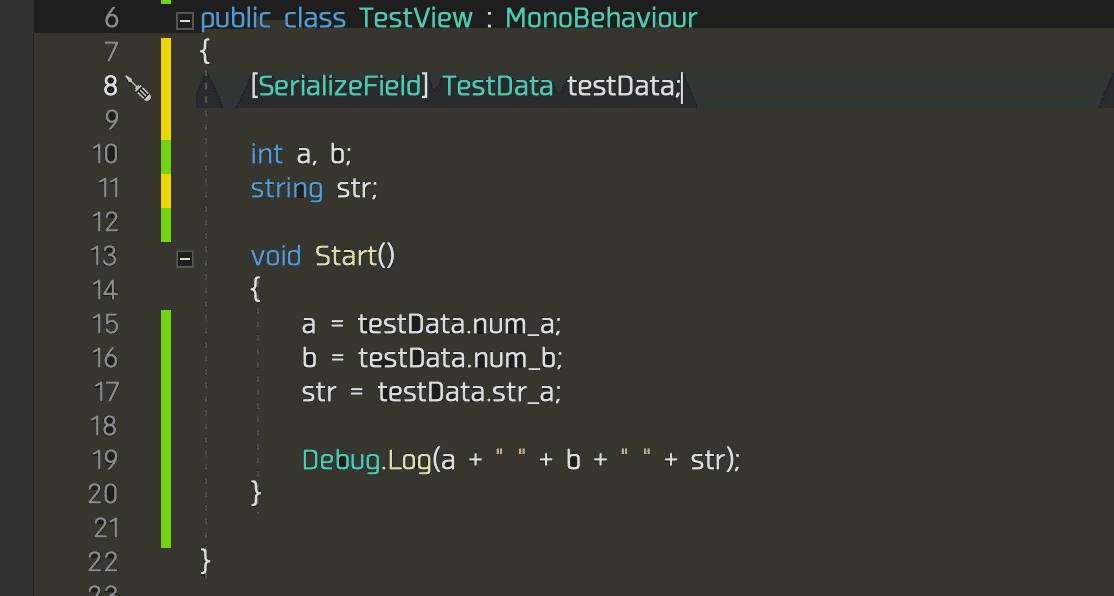Click the yellow change marker beside line 8
The image size is (1114, 596).
165,87
